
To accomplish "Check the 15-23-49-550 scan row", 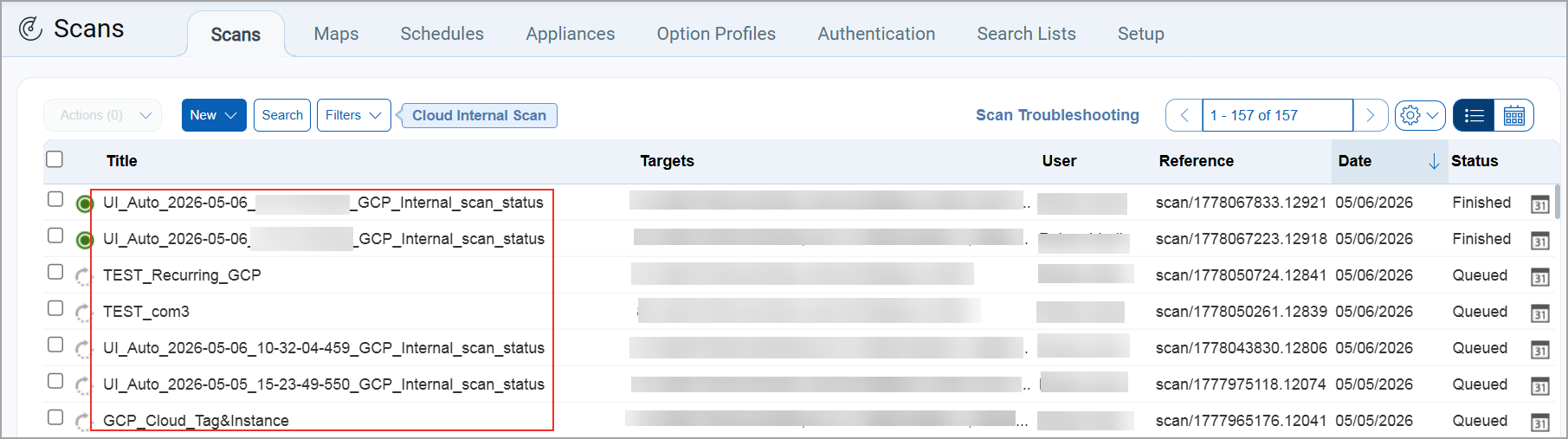I will coord(55,381).
